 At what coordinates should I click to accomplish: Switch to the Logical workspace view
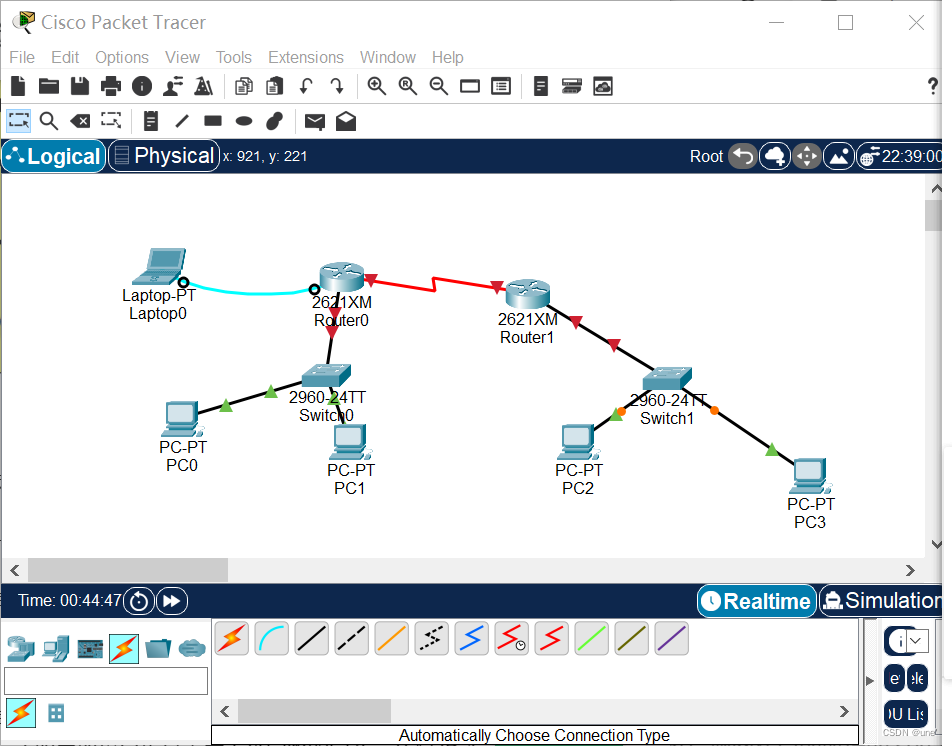pos(53,156)
